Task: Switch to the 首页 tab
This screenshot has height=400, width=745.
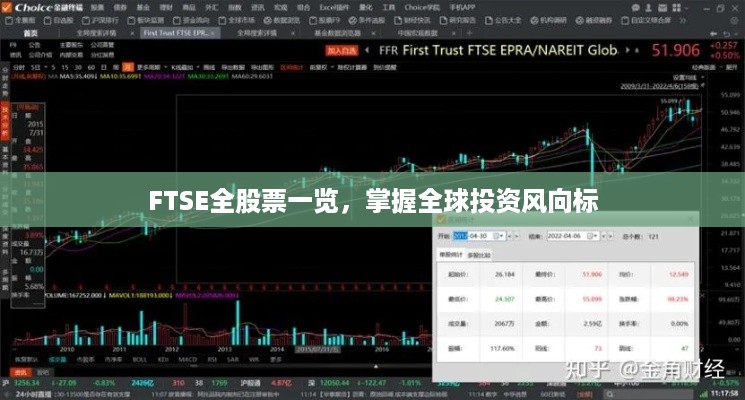Action: [30, 33]
